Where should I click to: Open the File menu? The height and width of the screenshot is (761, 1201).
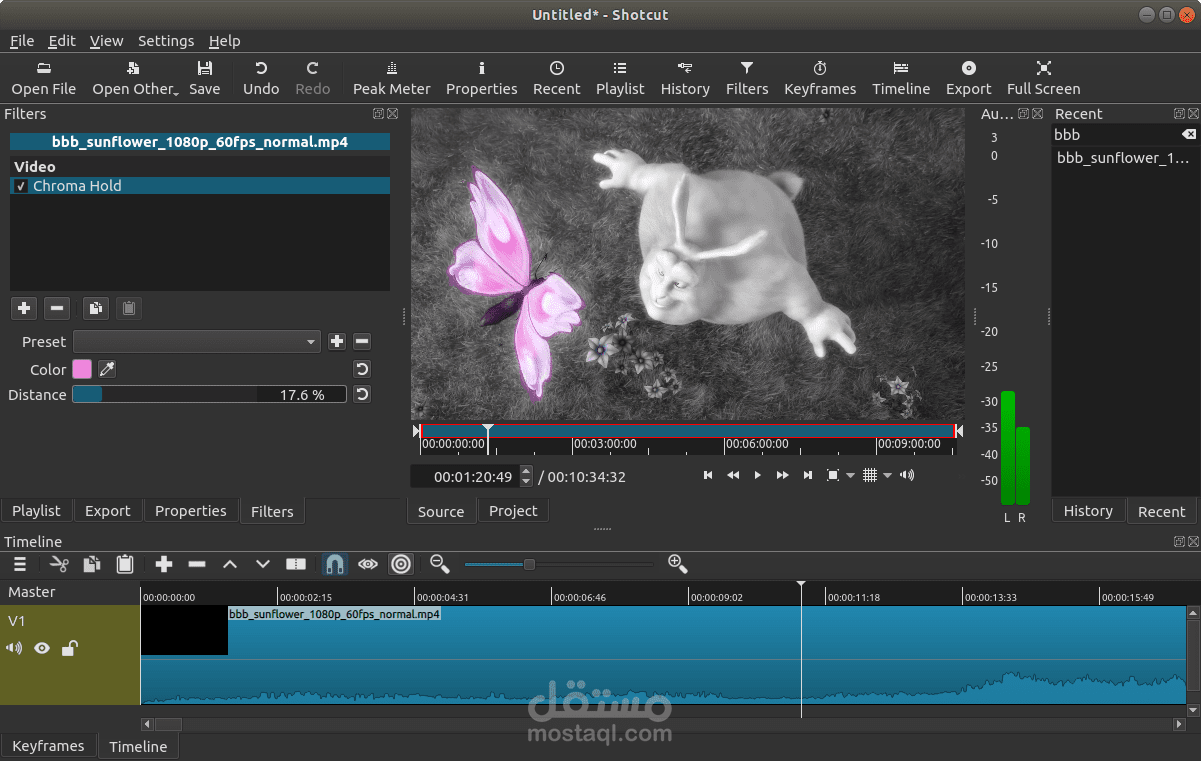pos(22,41)
